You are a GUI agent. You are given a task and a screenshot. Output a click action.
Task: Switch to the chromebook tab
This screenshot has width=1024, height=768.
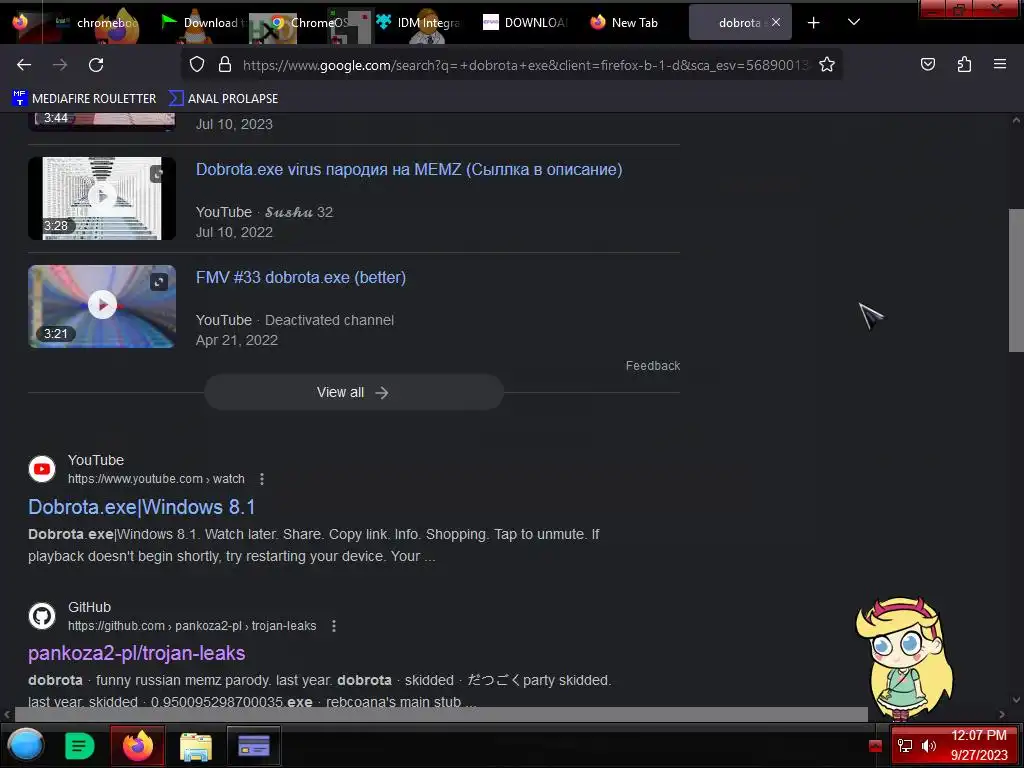tap(95, 23)
